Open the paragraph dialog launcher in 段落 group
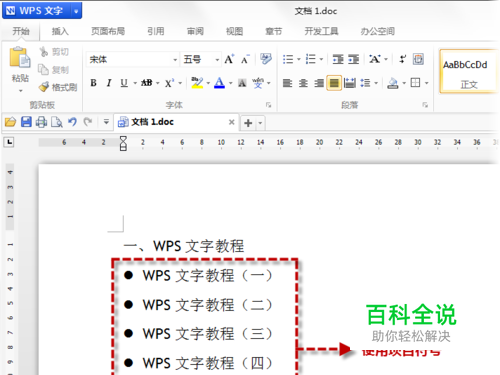 pos(425,105)
